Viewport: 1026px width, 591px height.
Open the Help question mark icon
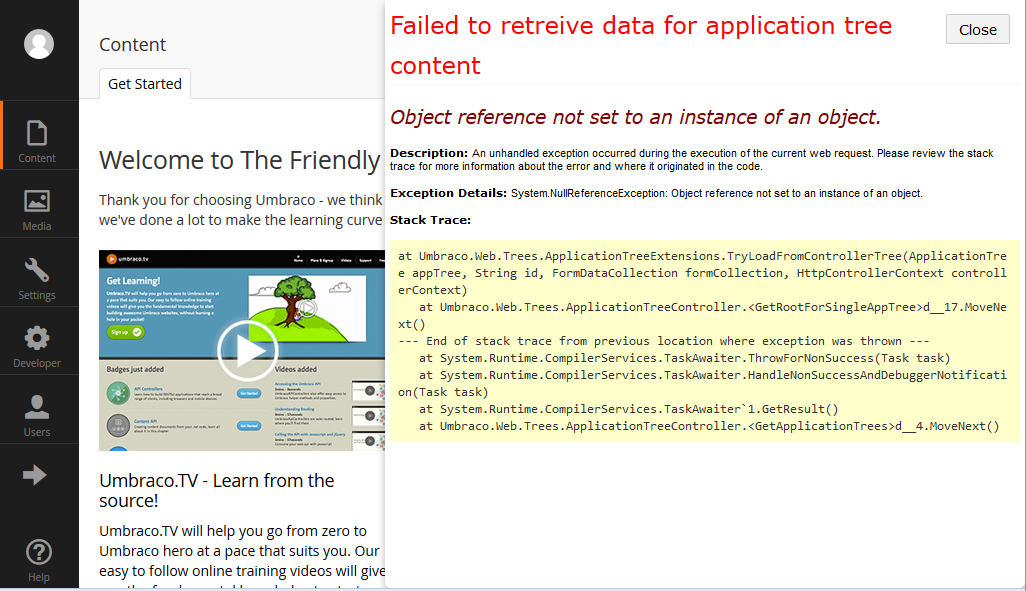coord(39,552)
